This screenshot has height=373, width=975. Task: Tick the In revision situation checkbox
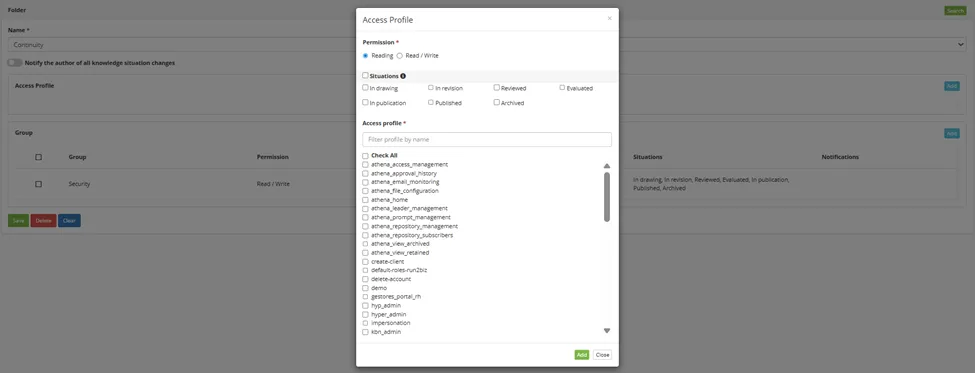[x=431, y=88]
